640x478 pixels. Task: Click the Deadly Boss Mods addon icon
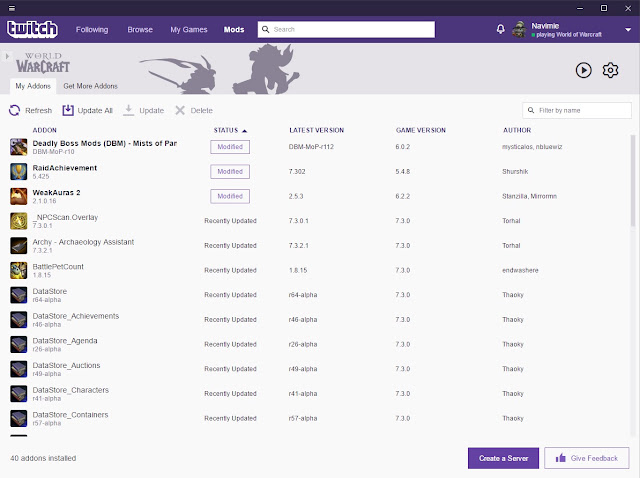(18, 147)
